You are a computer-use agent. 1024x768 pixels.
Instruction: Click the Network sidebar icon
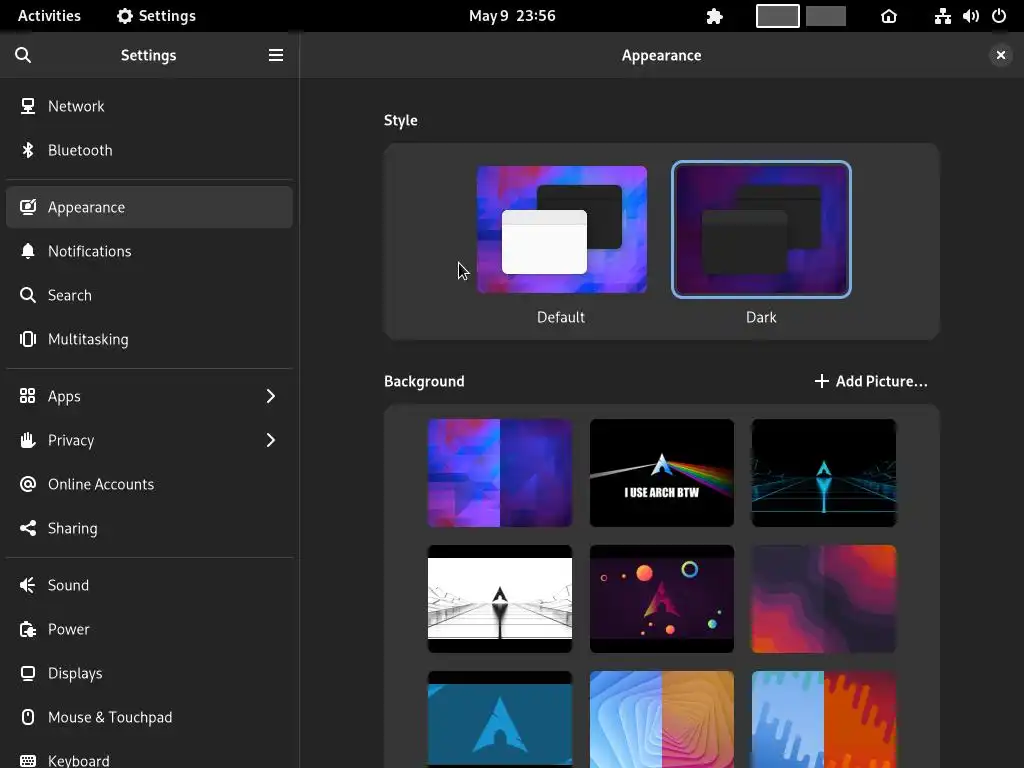27,106
